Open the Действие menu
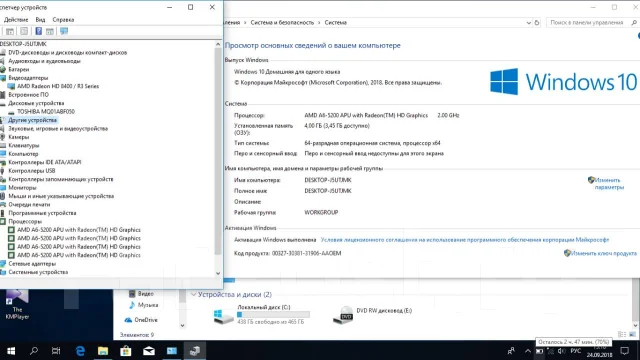This screenshot has width=640, height=360. (16, 20)
